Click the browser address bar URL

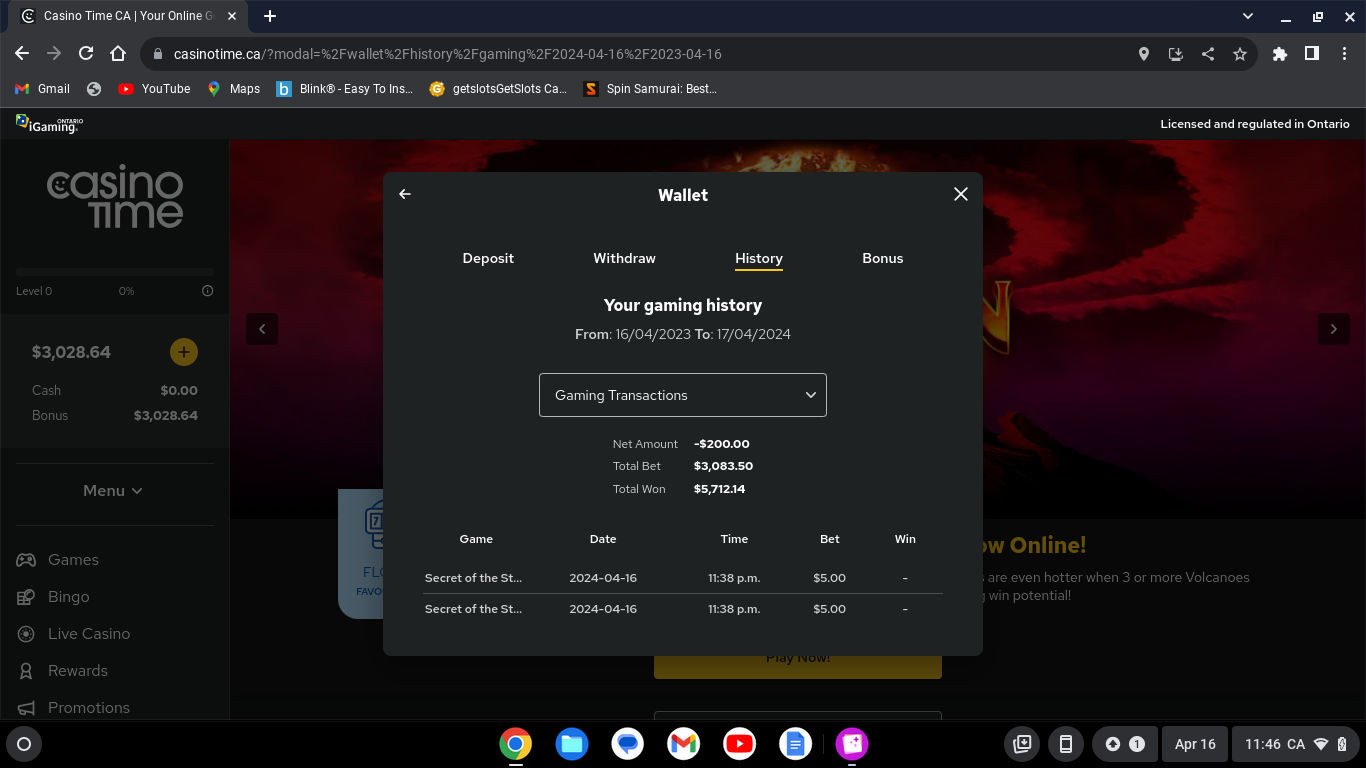[447, 54]
